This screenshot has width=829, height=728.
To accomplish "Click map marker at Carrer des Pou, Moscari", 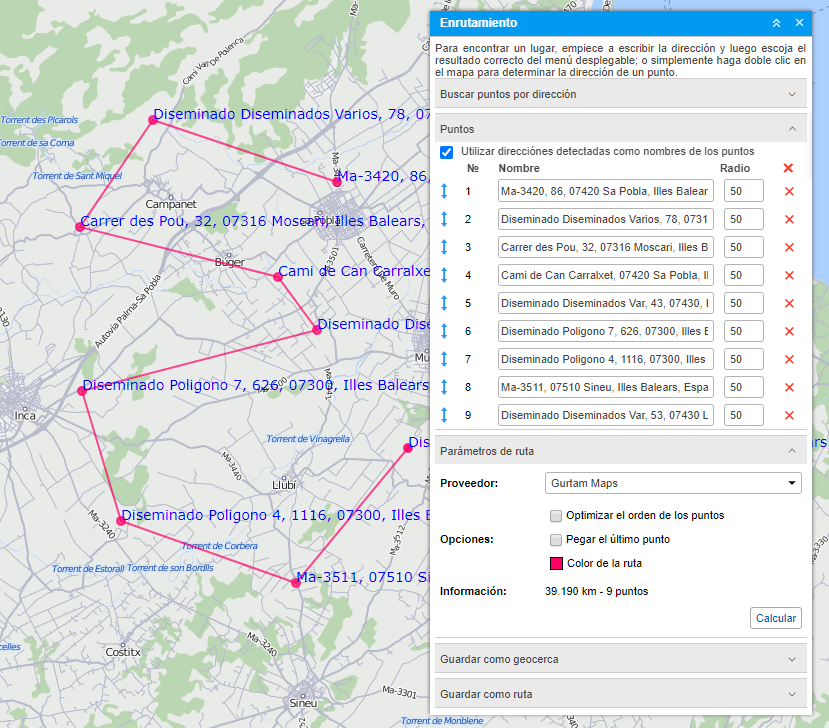I will point(80,227).
